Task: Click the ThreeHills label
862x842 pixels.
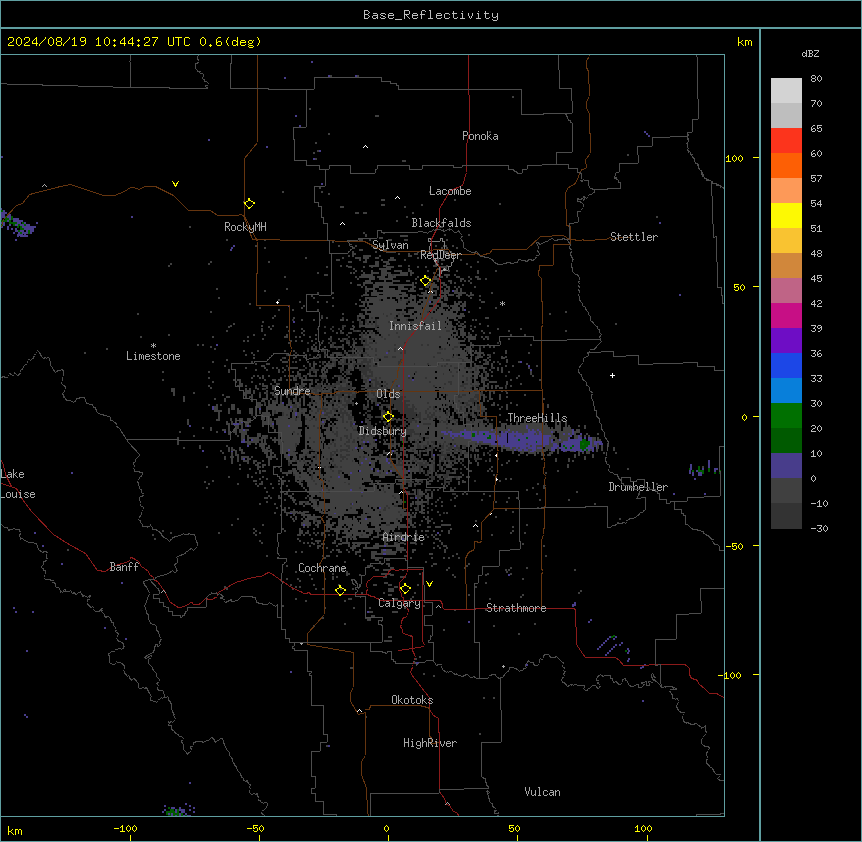Action: 537,418
